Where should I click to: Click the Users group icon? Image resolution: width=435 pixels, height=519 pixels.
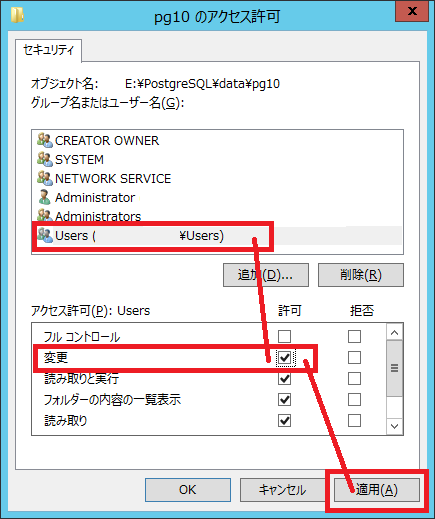tap(45, 235)
